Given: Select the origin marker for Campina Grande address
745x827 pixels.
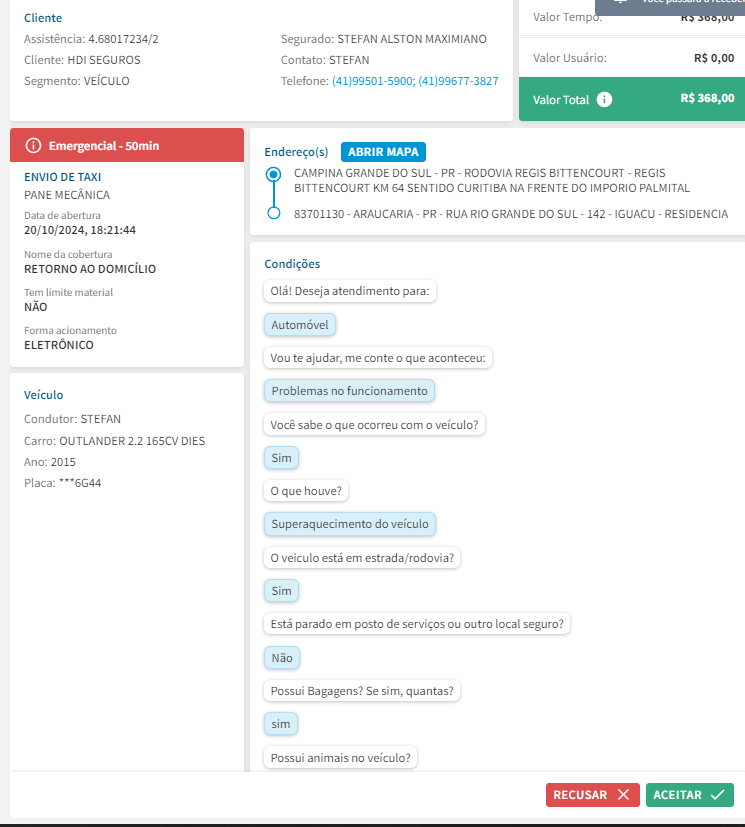Looking at the screenshot, I should 273,174.
